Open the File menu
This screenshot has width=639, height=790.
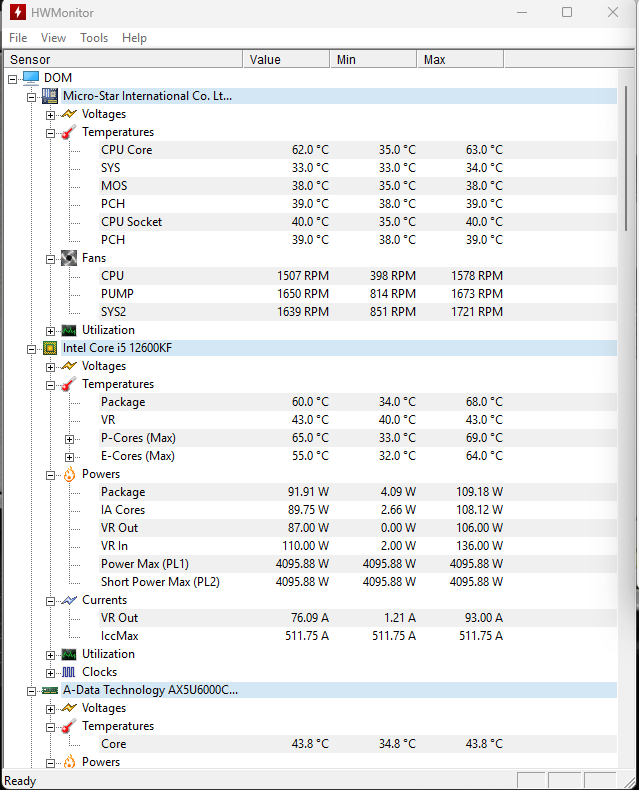click(x=18, y=38)
